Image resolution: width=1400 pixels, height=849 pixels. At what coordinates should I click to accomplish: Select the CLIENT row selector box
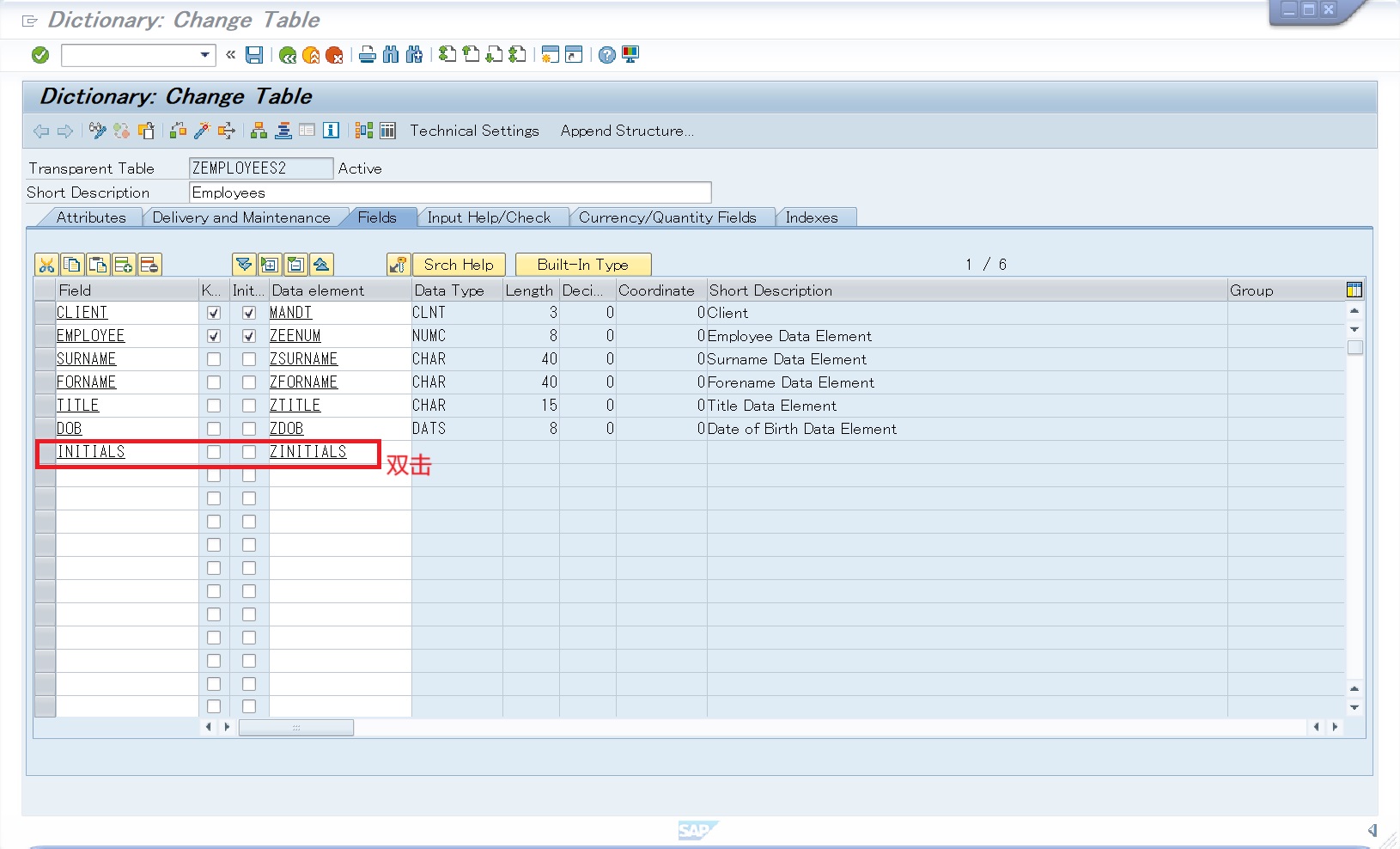[45, 313]
